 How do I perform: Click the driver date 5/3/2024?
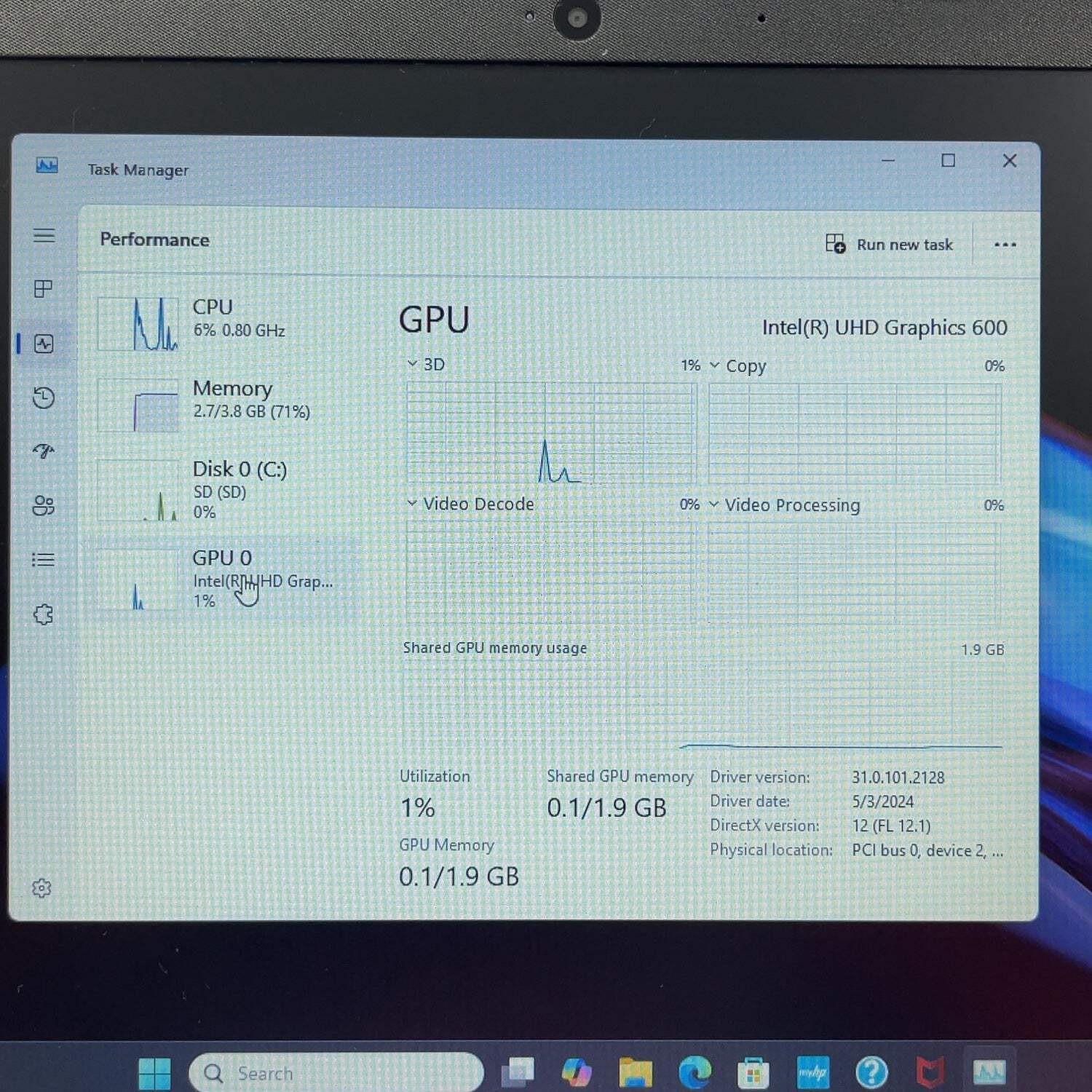point(882,802)
